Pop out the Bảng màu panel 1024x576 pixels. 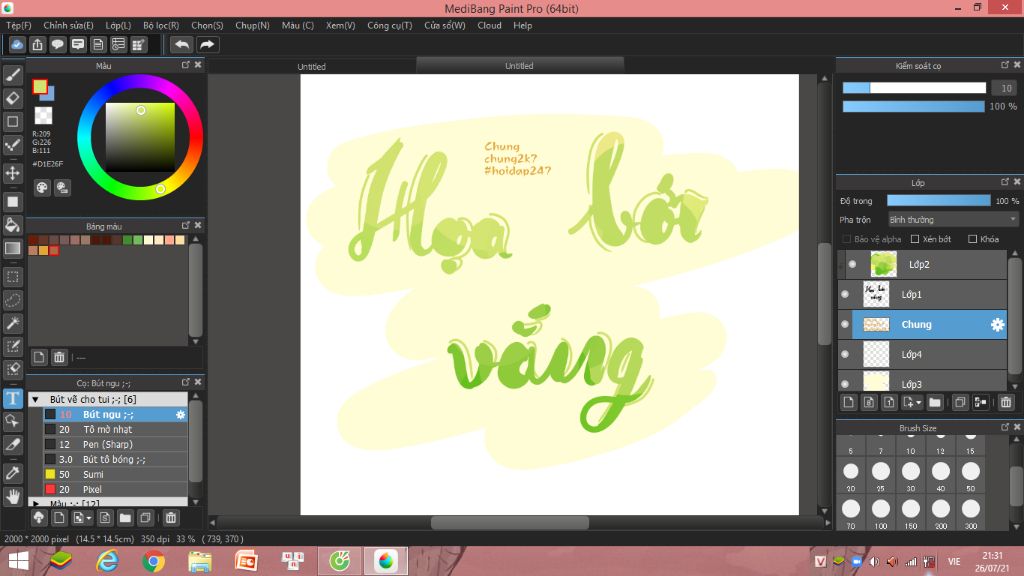click(x=185, y=225)
